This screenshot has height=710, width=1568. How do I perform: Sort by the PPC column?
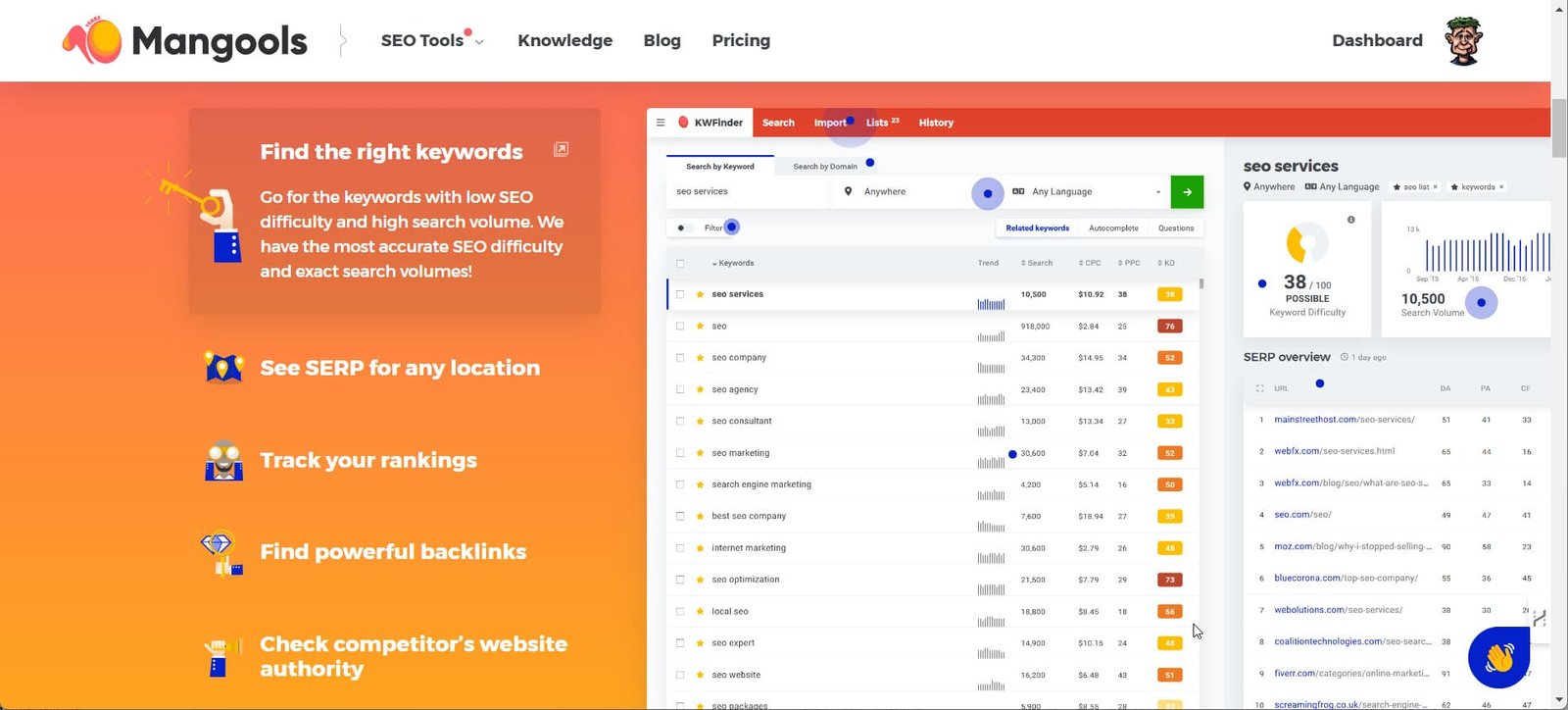pos(1129,263)
